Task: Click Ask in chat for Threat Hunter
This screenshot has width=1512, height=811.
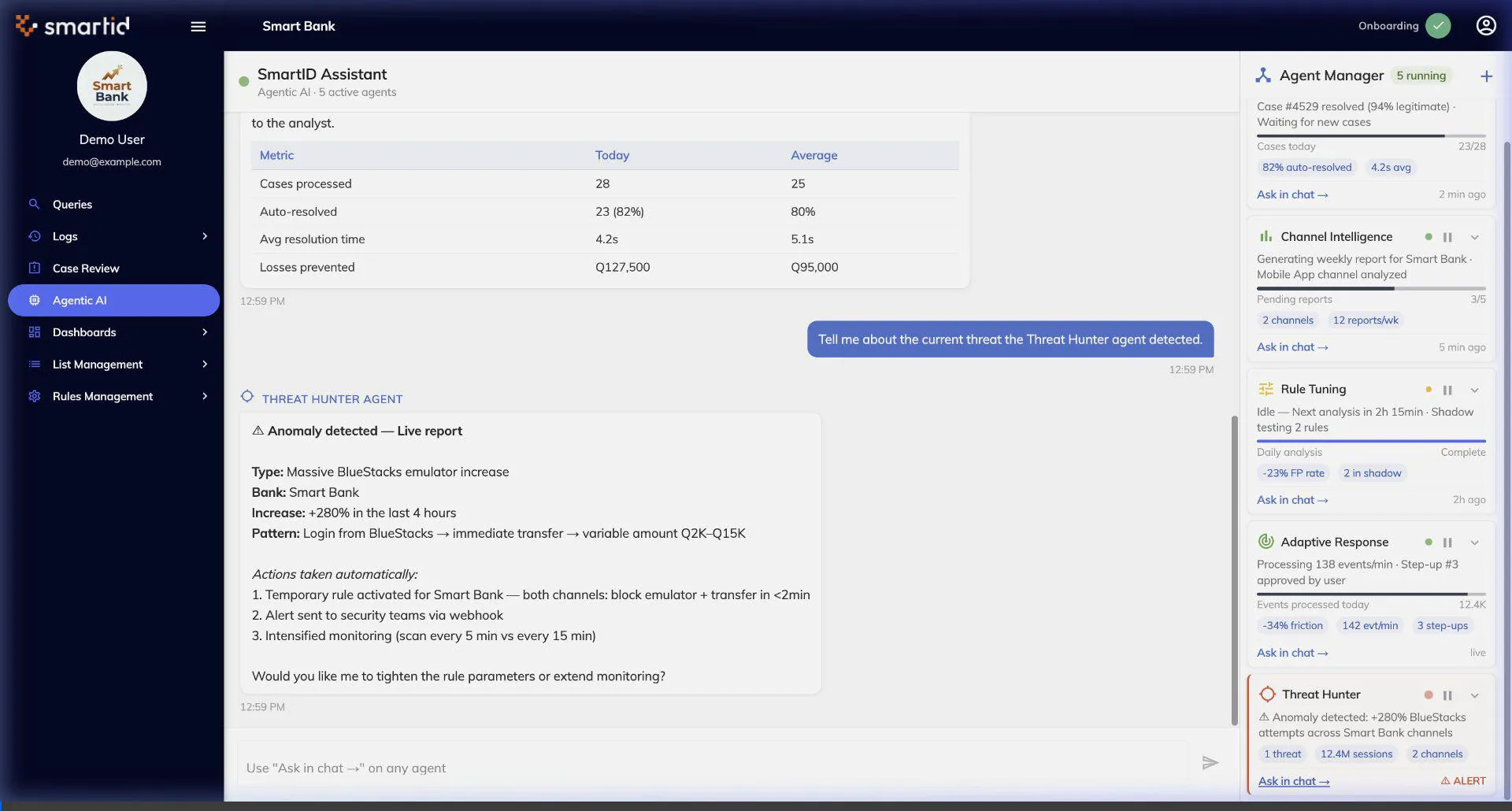Action: pos(1294,781)
